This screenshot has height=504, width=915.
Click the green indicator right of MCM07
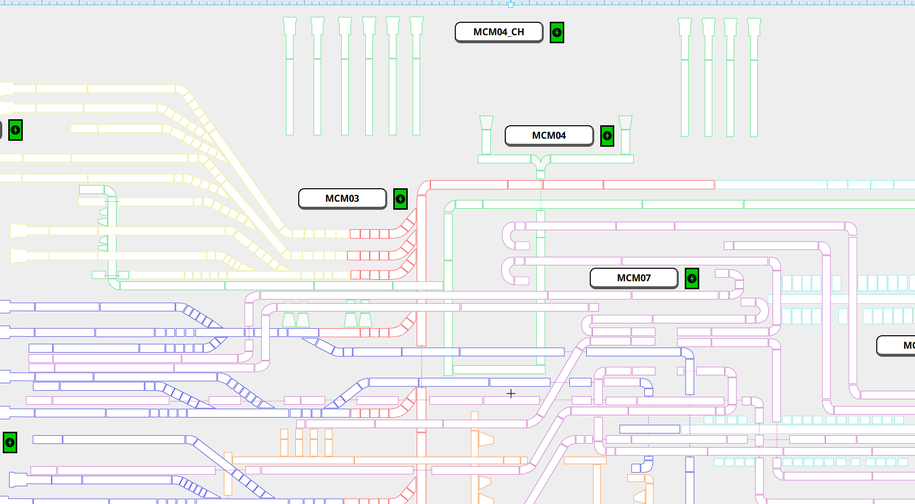[x=691, y=278]
